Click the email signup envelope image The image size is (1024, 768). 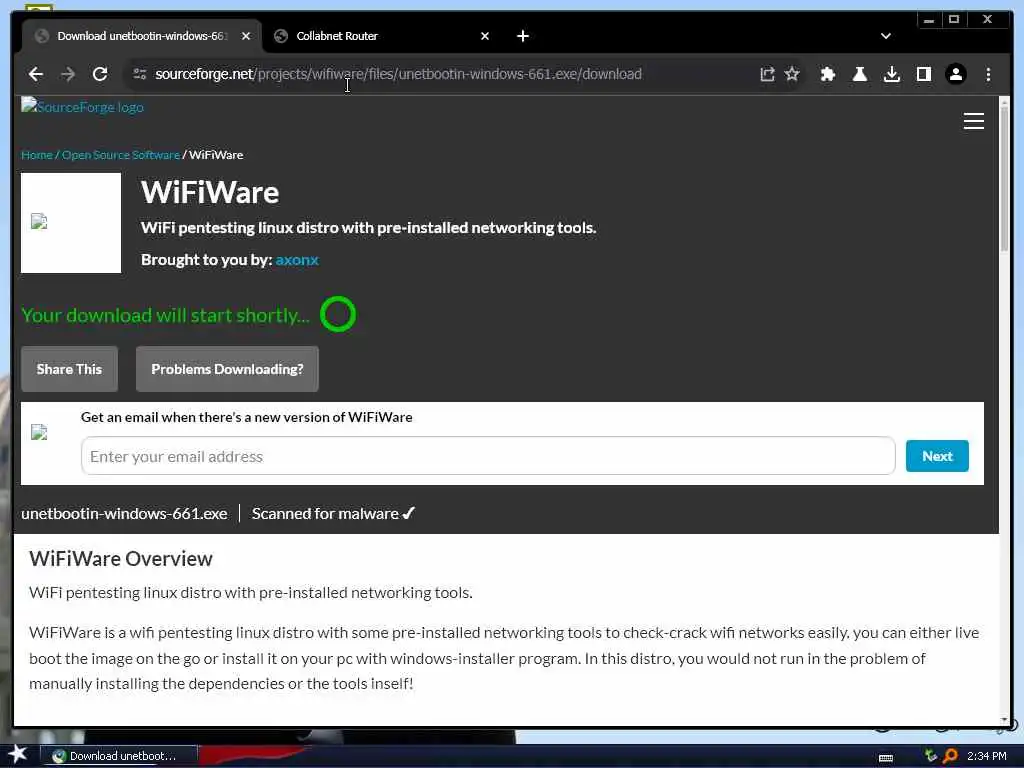[39, 432]
